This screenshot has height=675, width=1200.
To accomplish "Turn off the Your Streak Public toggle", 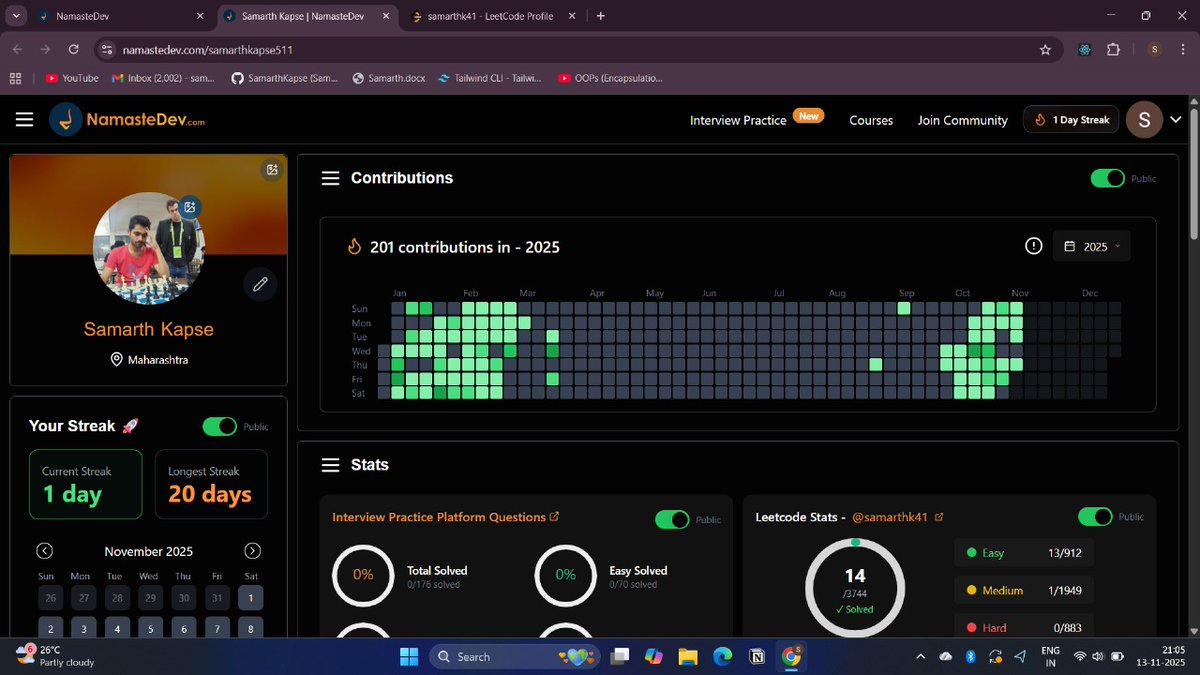I will click(x=219, y=426).
